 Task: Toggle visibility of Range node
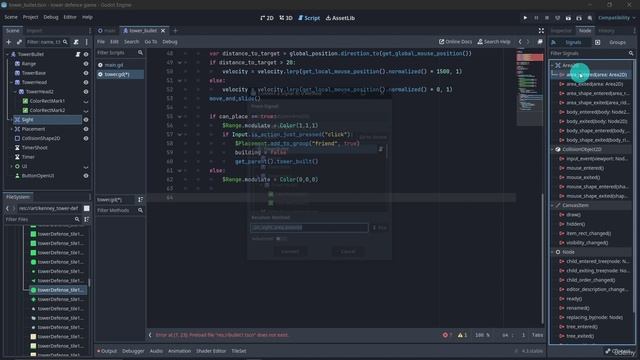[86, 64]
